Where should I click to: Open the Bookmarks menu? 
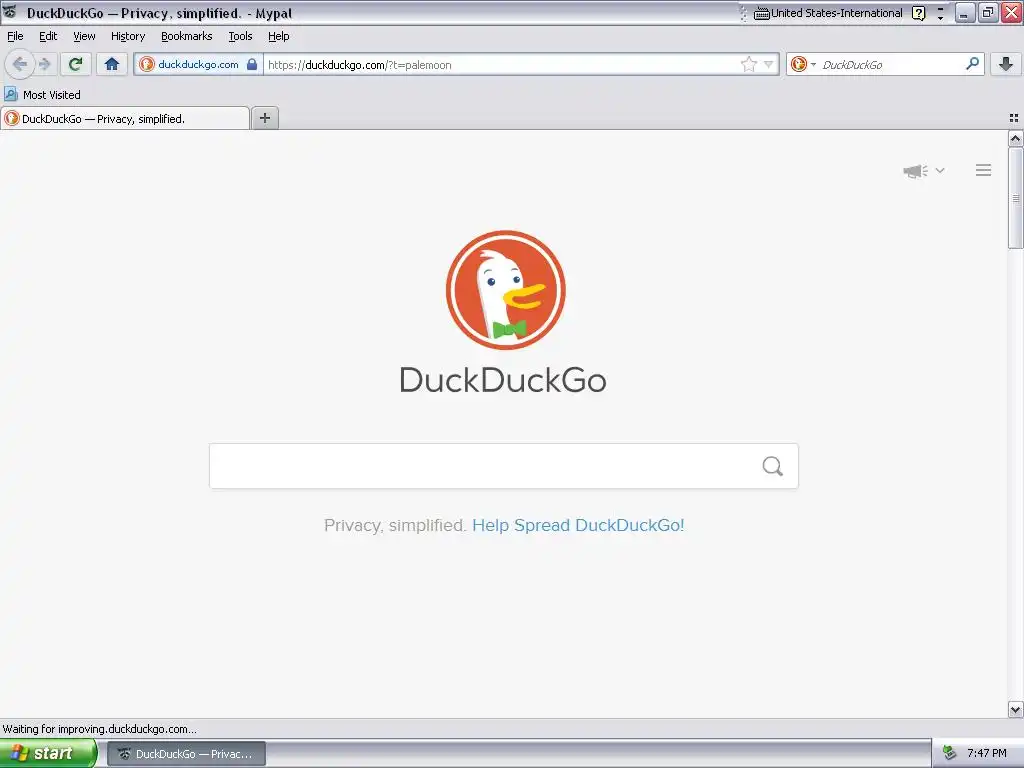click(187, 36)
